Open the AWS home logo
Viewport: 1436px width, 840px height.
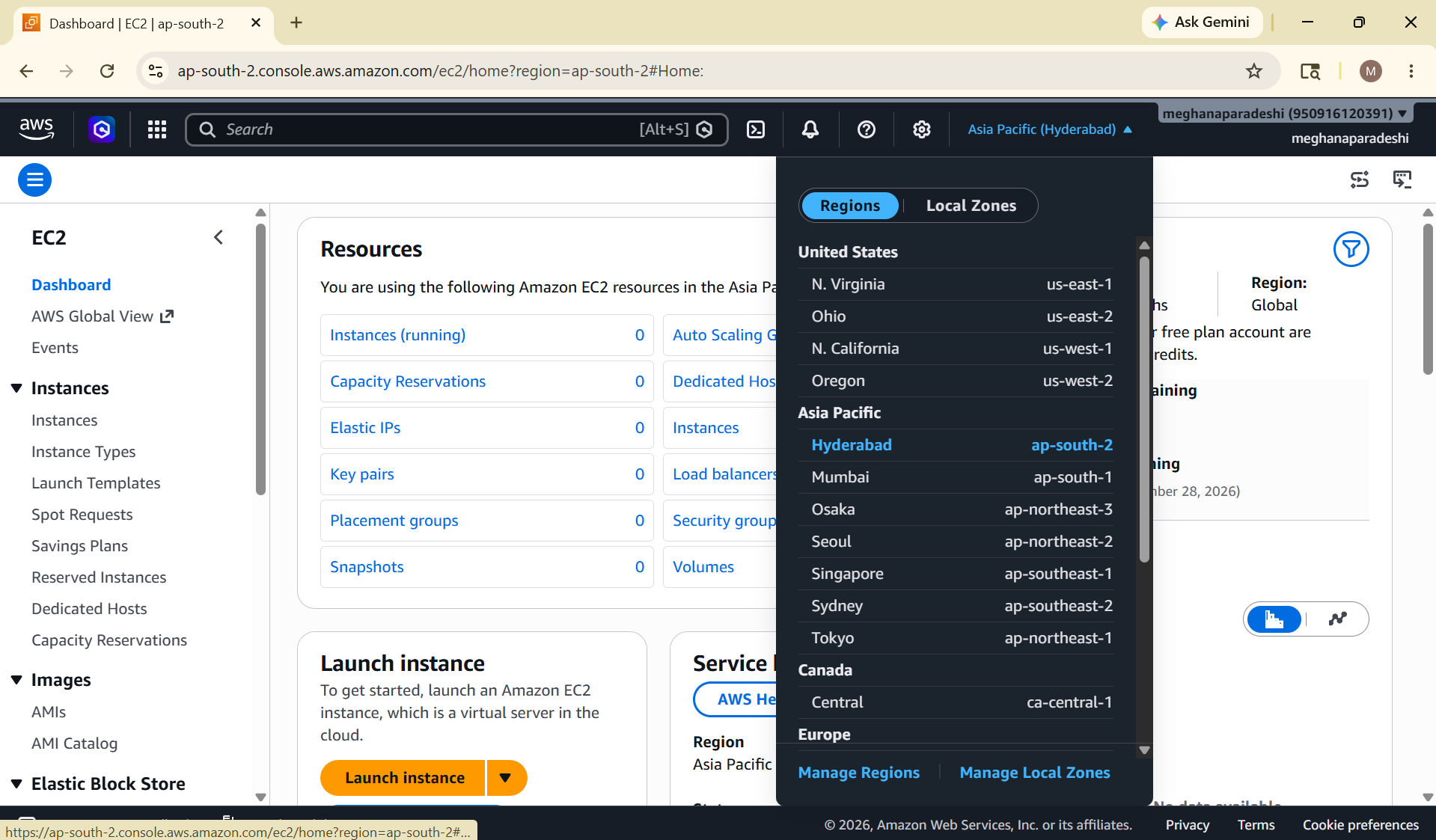pyautogui.click(x=37, y=129)
